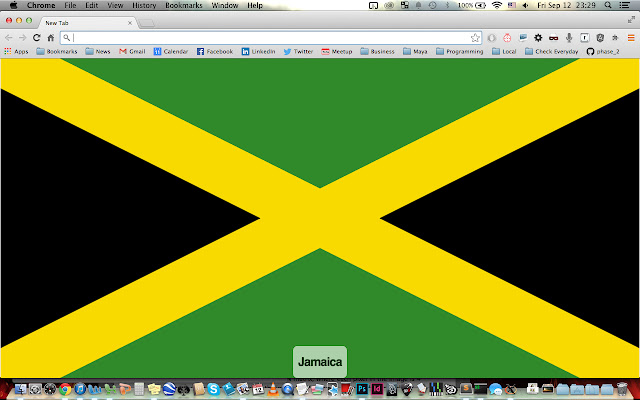Expand the News bookmarks folder
640x400 pixels.
tap(98, 51)
